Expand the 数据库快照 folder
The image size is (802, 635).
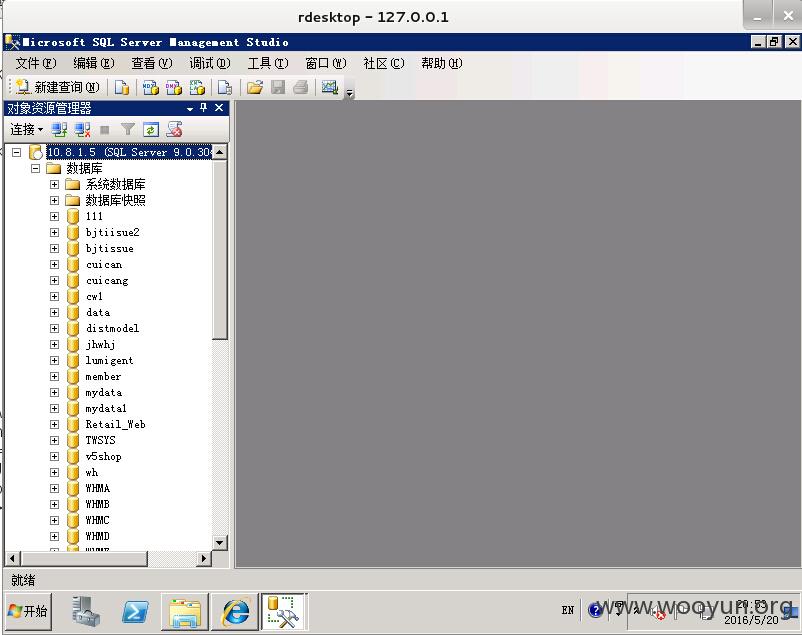(x=54, y=200)
